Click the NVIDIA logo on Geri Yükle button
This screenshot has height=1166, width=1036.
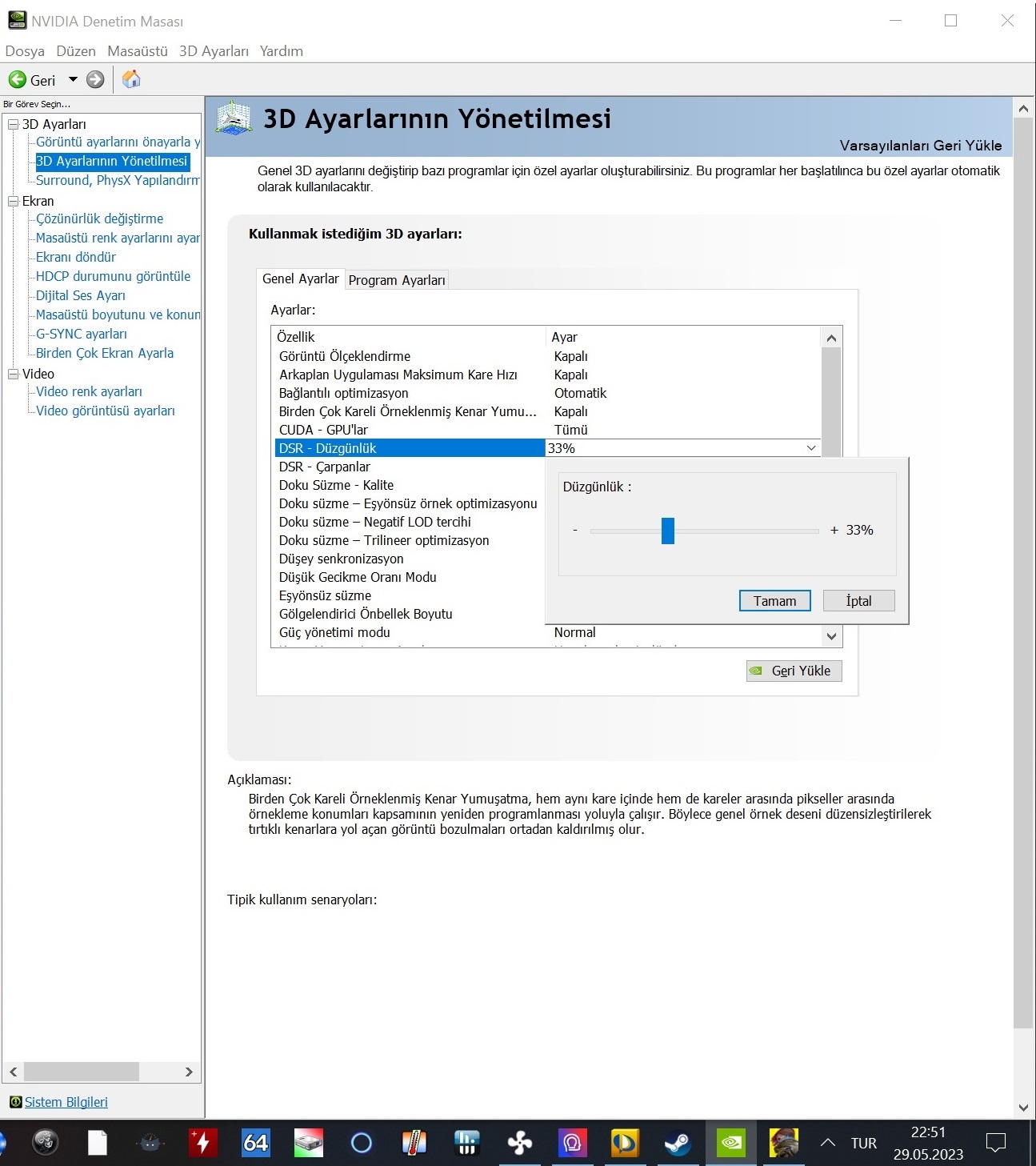pyautogui.click(x=756, y=671)
